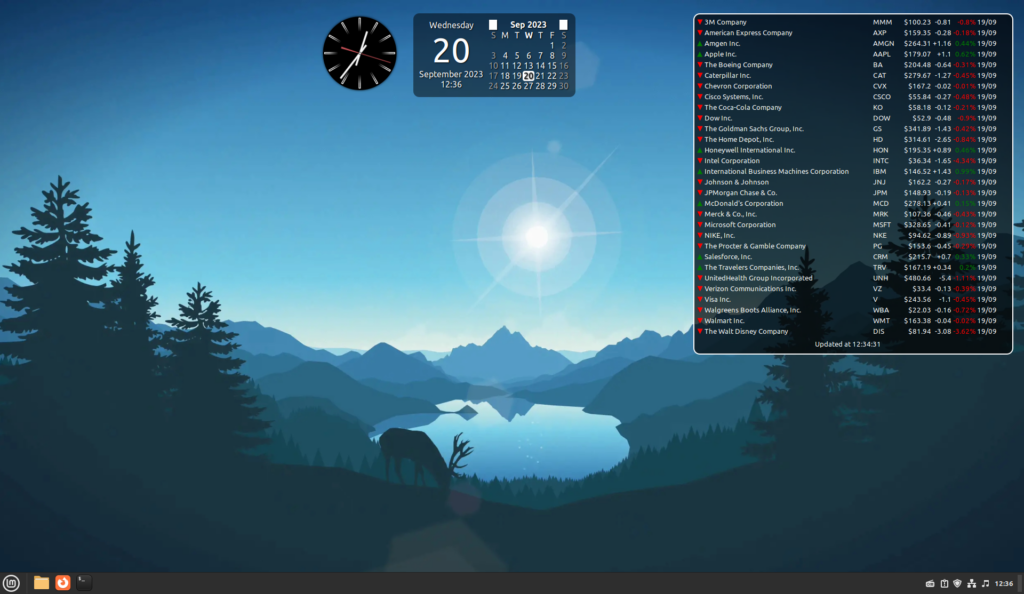
Task: Click Chevron Corporation in stock list
Action: (737, 86)
